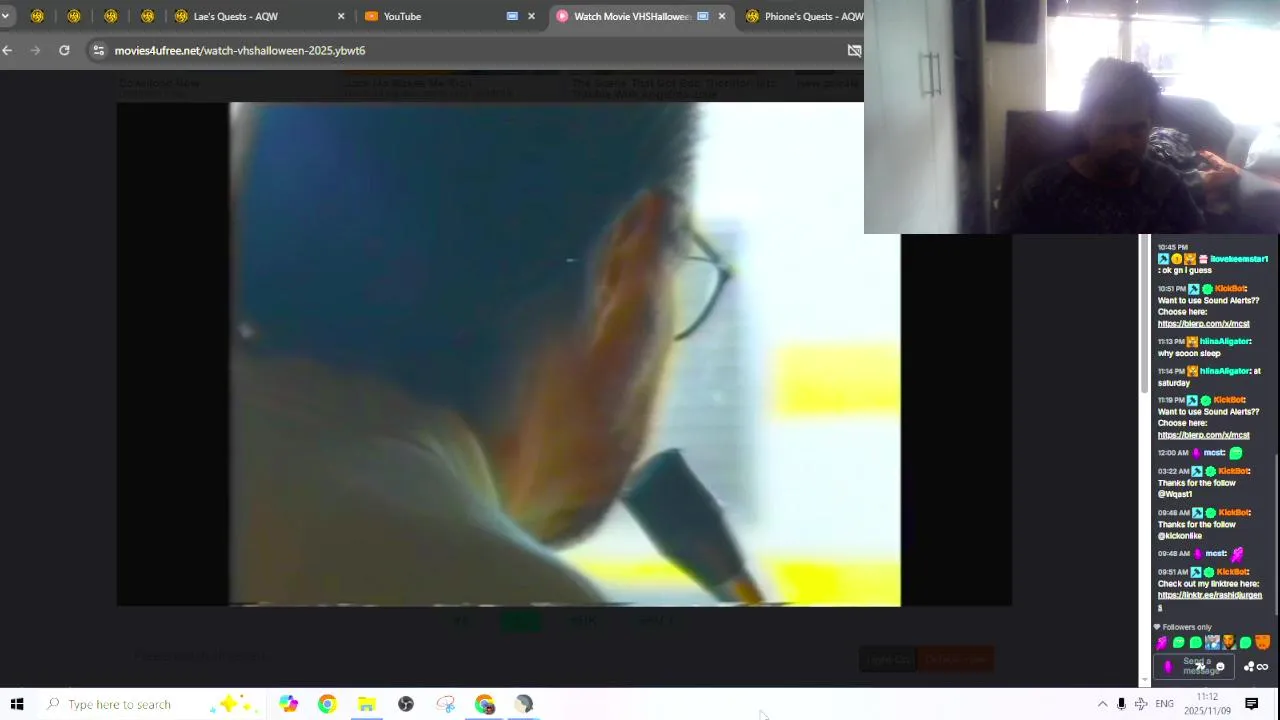This screenshot has height=720, width=1280.
Task: Open the first Google Chrome taskbar icon
Action: pos(327,704)
